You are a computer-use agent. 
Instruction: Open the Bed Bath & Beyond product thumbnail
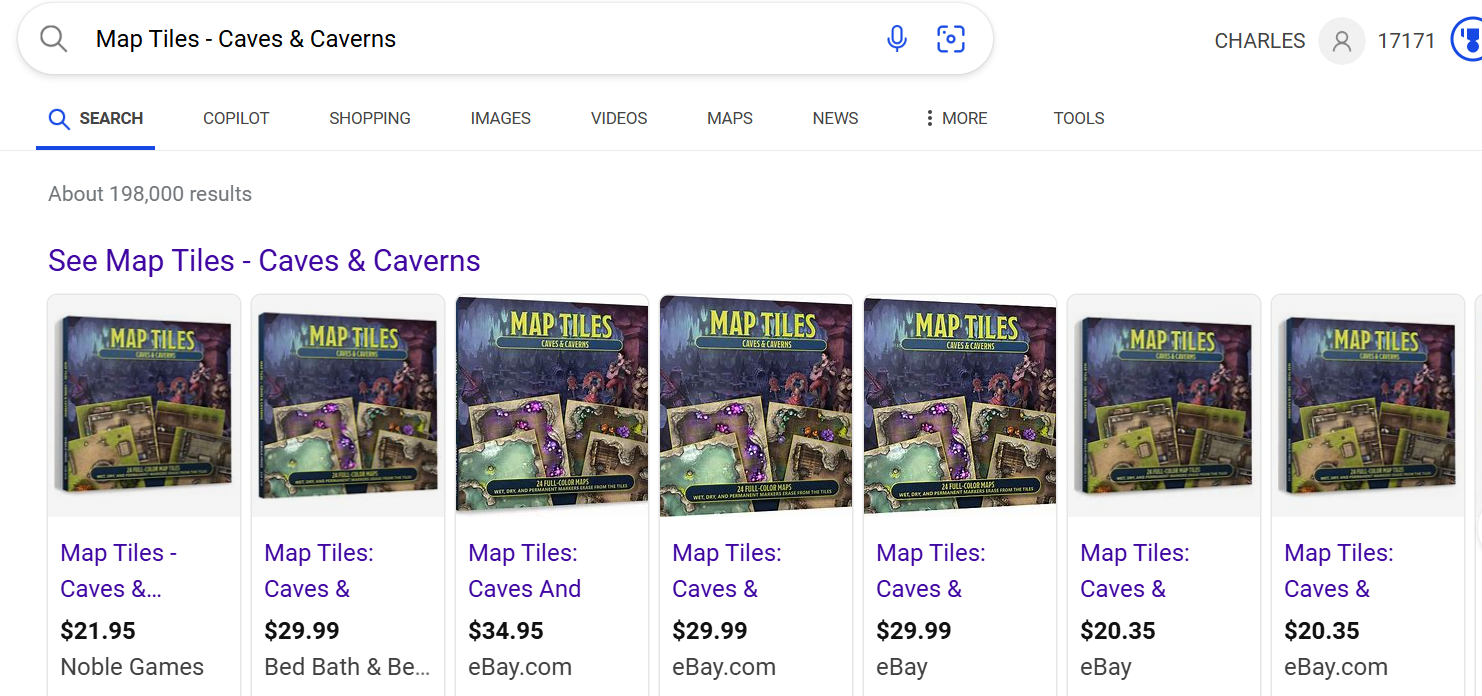[x=348, y=405]
